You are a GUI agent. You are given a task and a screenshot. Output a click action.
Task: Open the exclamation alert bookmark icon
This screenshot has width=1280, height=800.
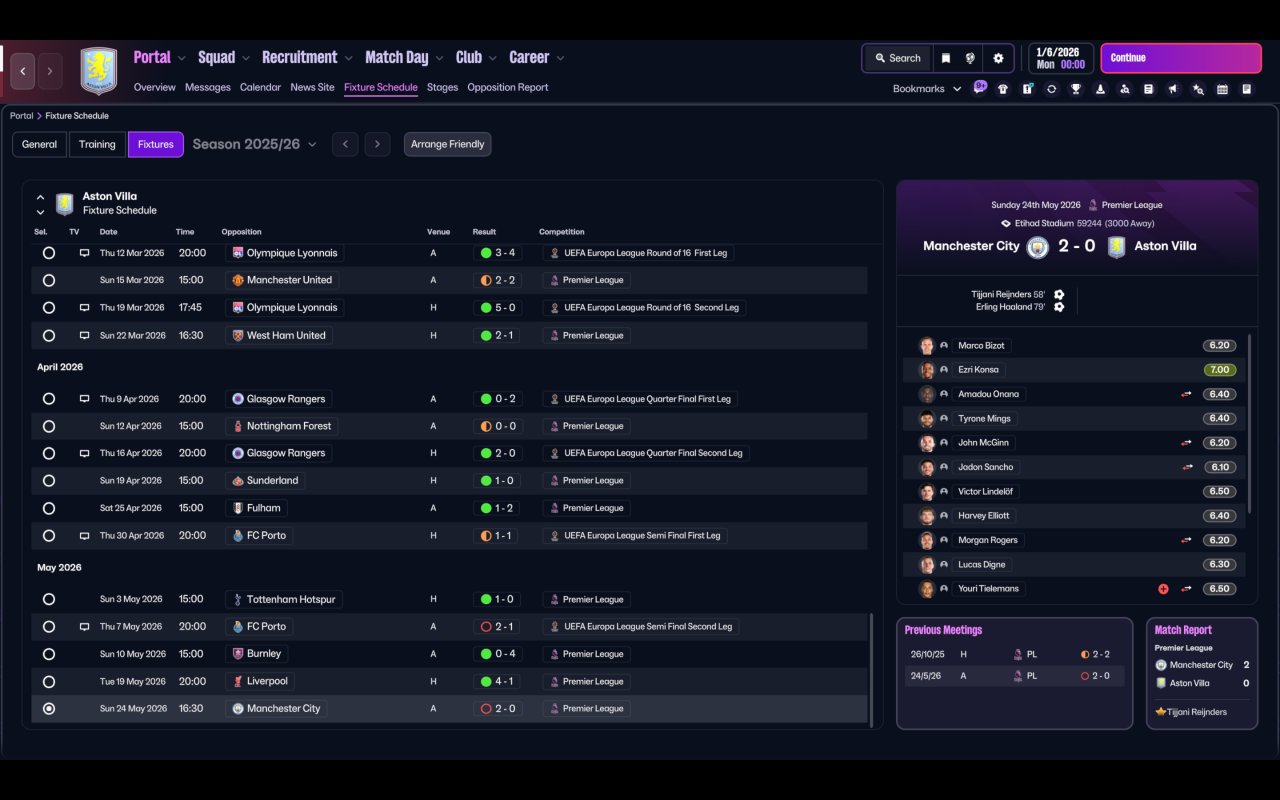click(1027, 89)
